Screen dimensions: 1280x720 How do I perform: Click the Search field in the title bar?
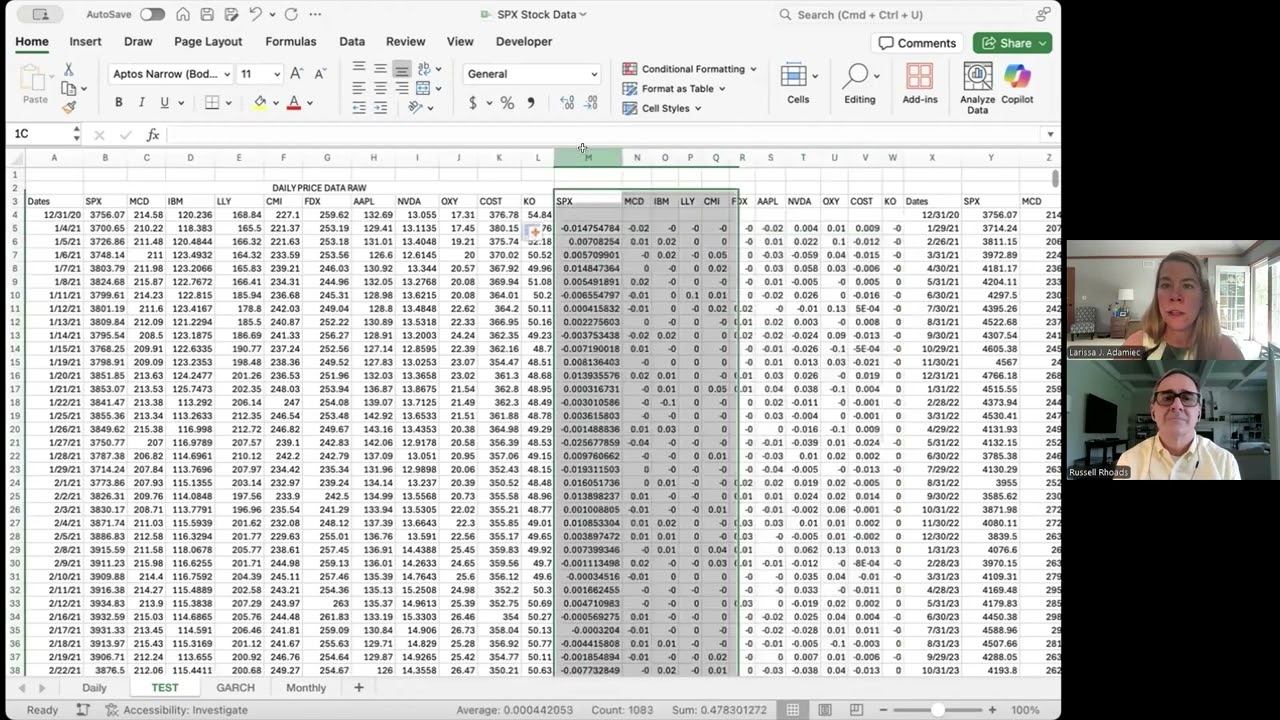pos(900,14)
